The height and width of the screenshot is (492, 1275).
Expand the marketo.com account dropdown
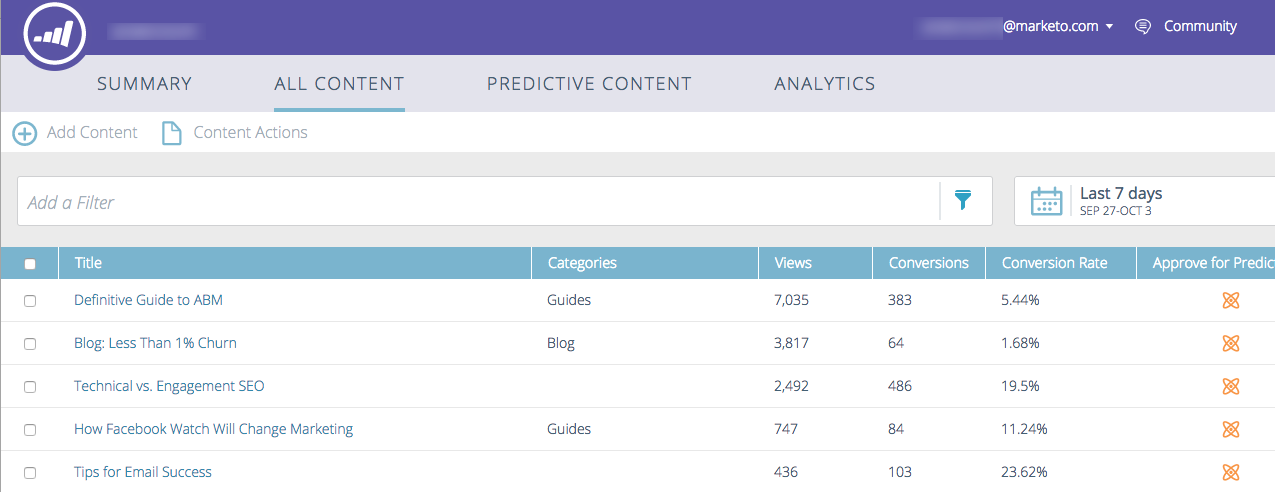(x=1109, y=27)
